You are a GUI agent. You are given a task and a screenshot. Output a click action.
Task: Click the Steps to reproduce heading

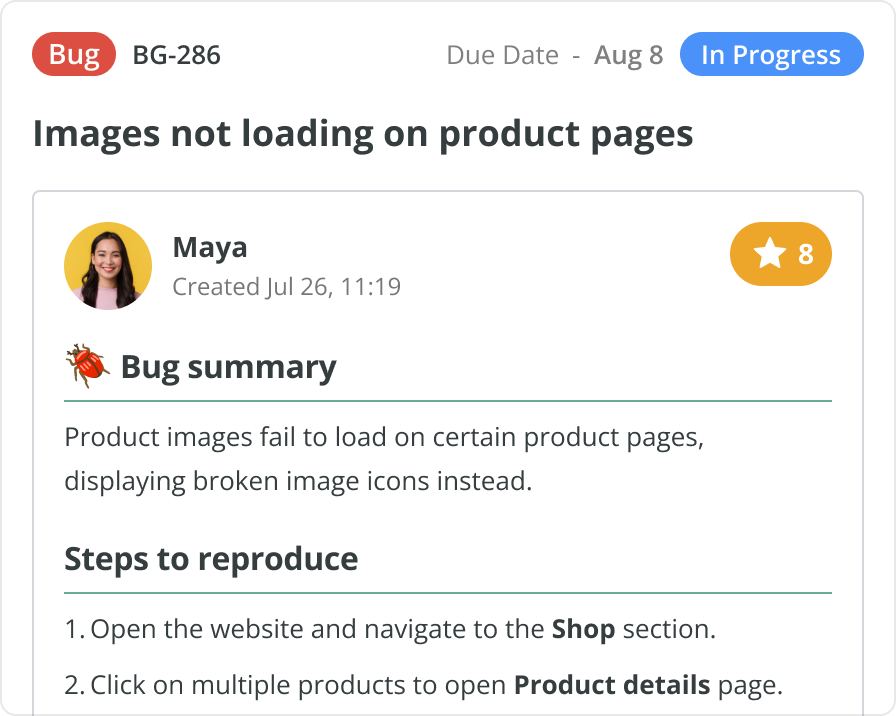[211, 558]
